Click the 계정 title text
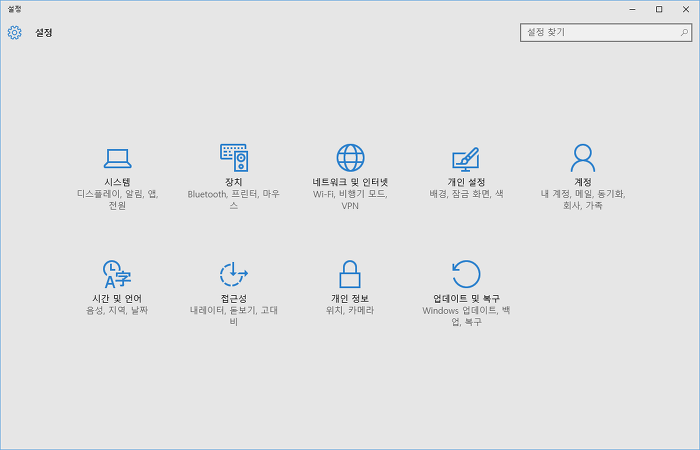The height and width of the screenshot is (450, 700). click(583, 182)
